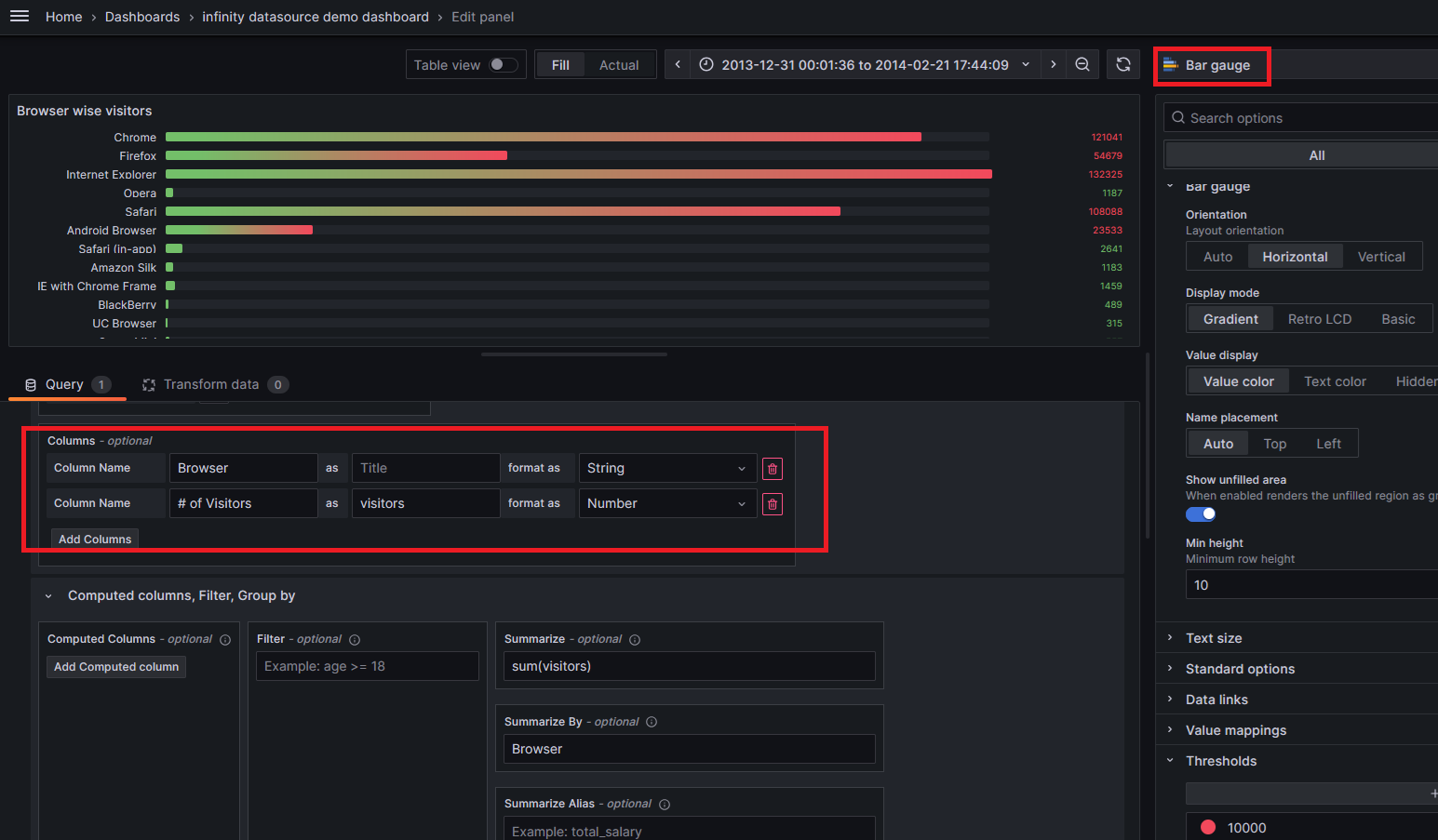Click the Summarize Alias field
This screenshot has height=840, width=1438.
tap(690, 828)
